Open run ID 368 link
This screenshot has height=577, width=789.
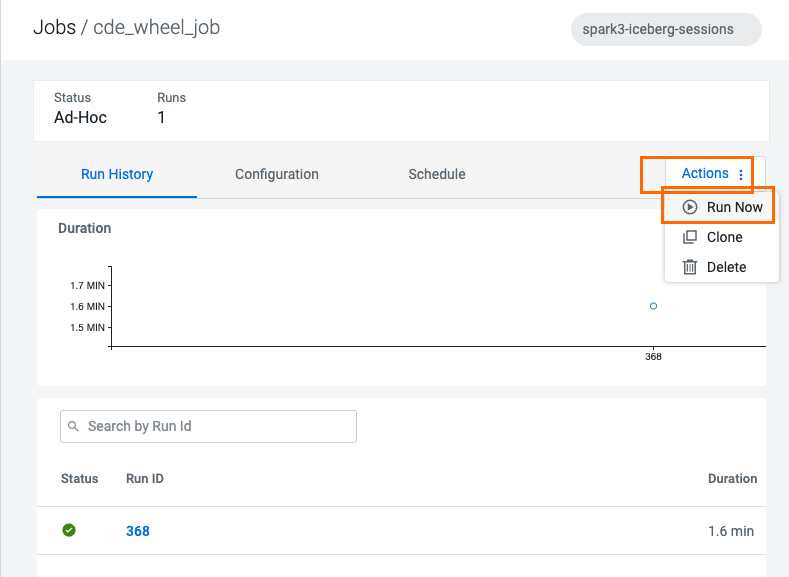(138, 531)
